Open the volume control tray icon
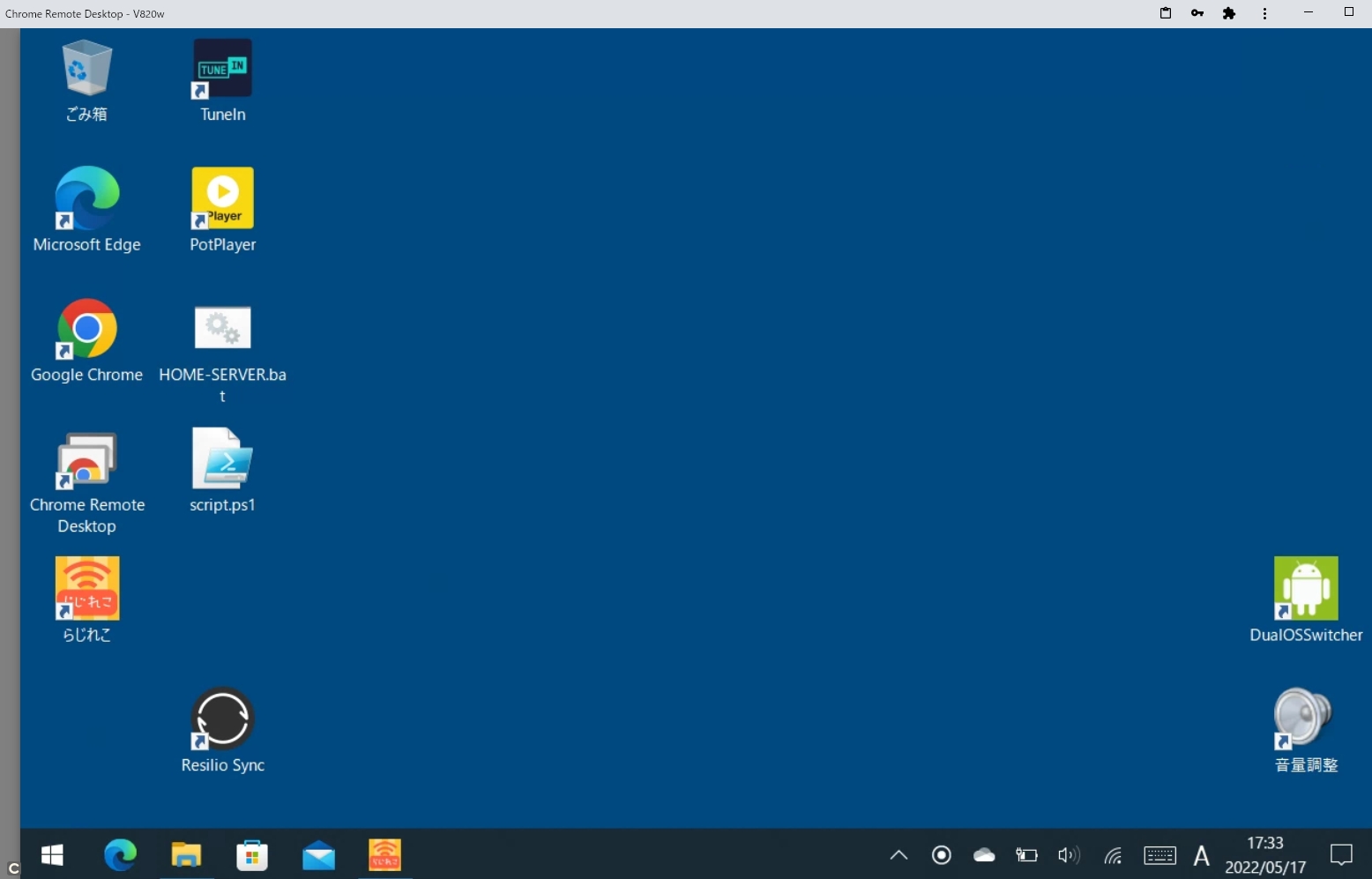Screen dimensions: 1372x879 [x=1069, y=854]
